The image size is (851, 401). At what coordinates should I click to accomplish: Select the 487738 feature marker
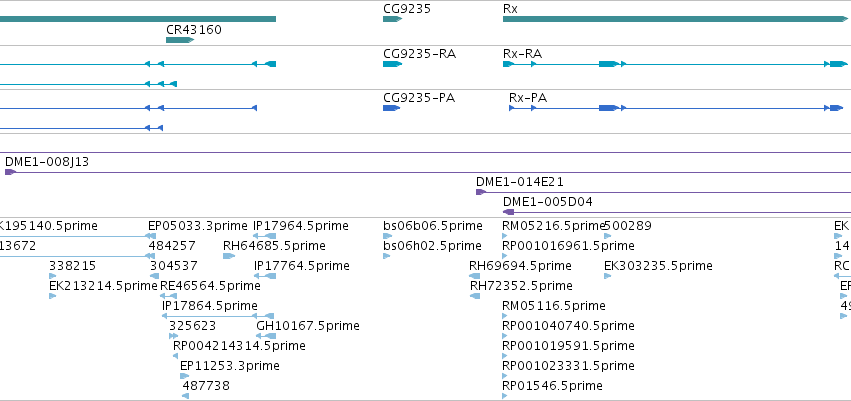pos(185,396)
